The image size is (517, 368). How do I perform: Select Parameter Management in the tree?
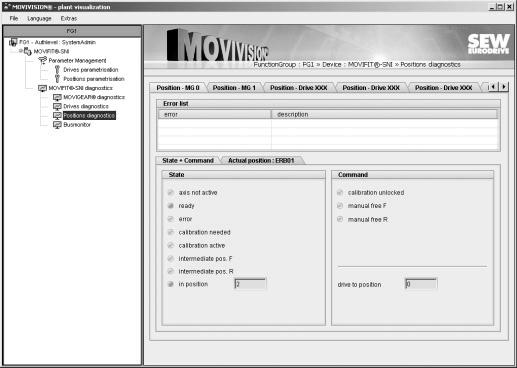coord(77,60)
